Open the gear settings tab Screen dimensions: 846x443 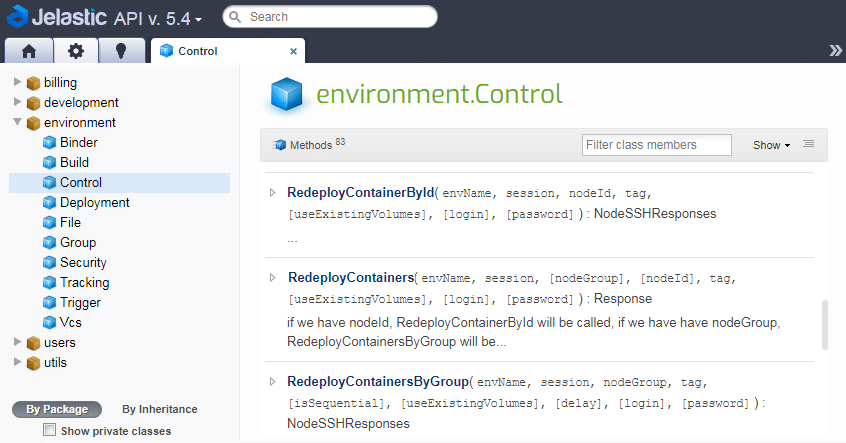(76, 51)
